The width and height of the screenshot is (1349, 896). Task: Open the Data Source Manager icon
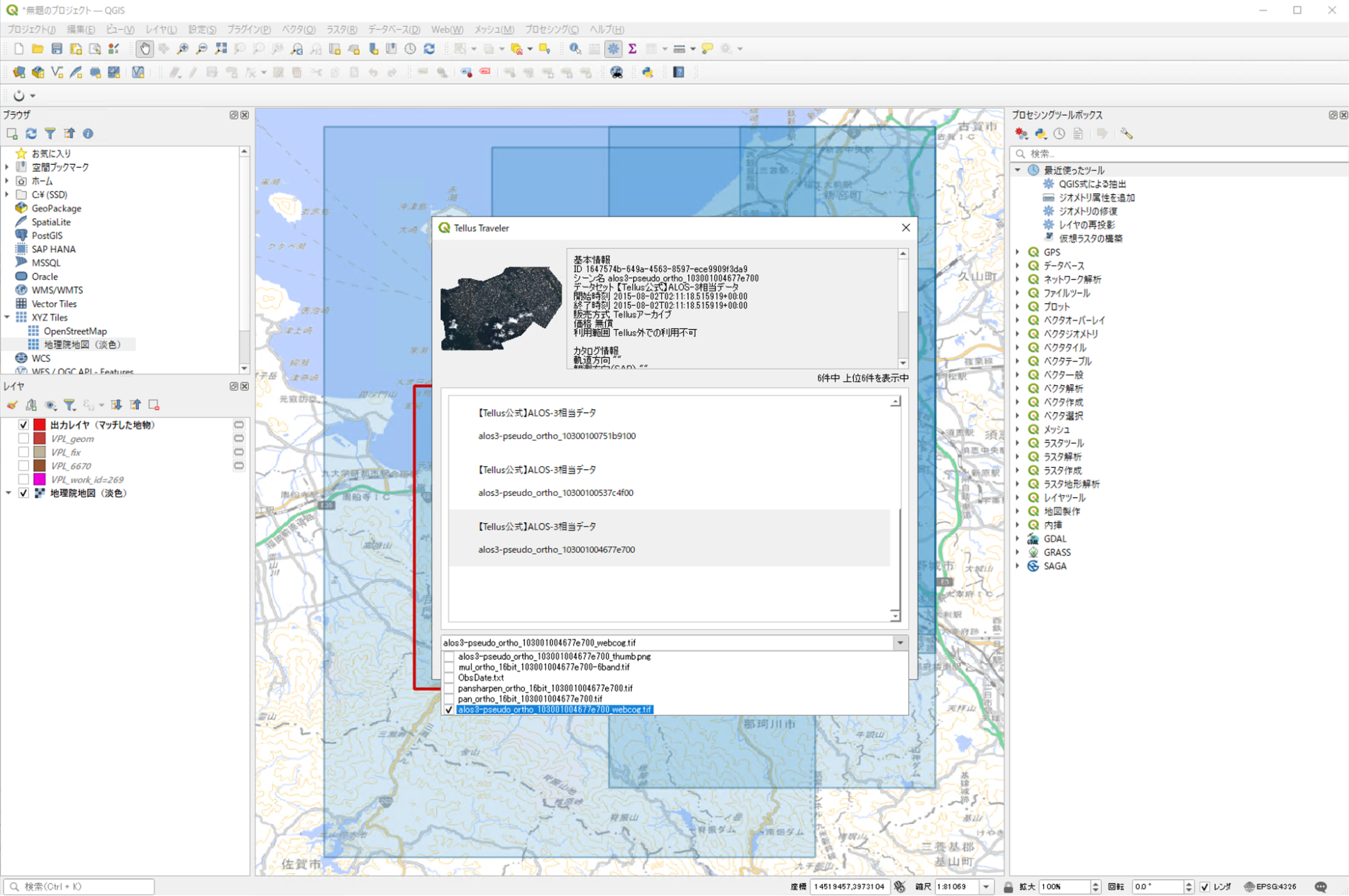(19, 72)
